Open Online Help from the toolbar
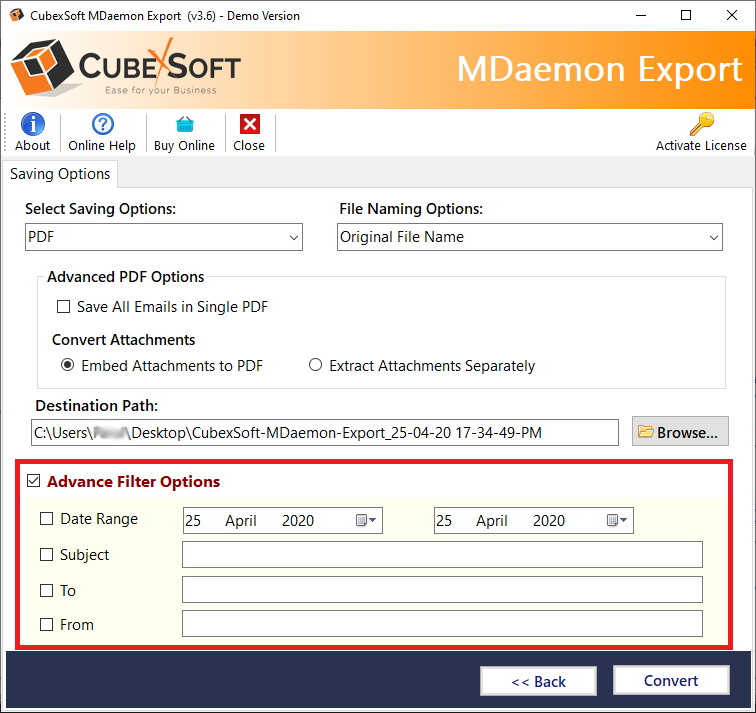Image resolution: width=756 pixels, height=713 pixels. (102, 125)
